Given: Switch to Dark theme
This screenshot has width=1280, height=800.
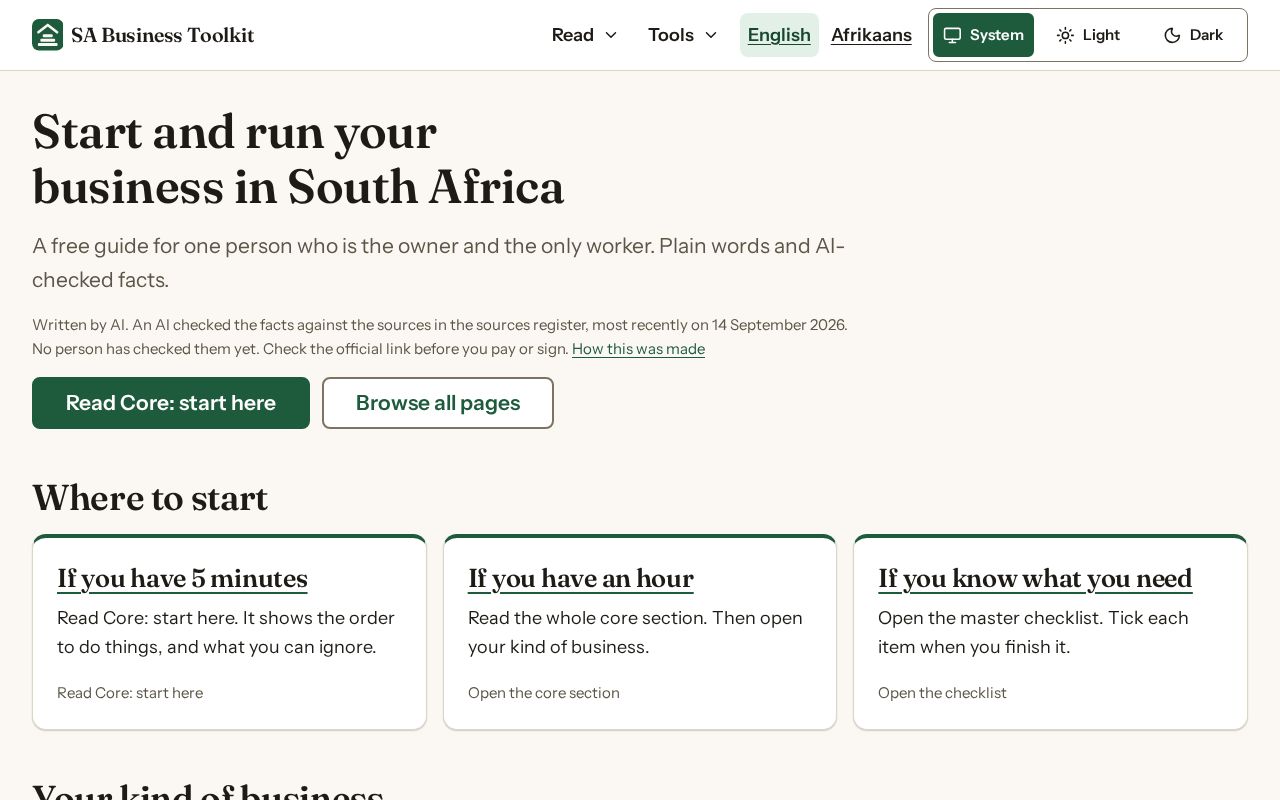Looking at the screenshot, I should tap(1193, 35).
